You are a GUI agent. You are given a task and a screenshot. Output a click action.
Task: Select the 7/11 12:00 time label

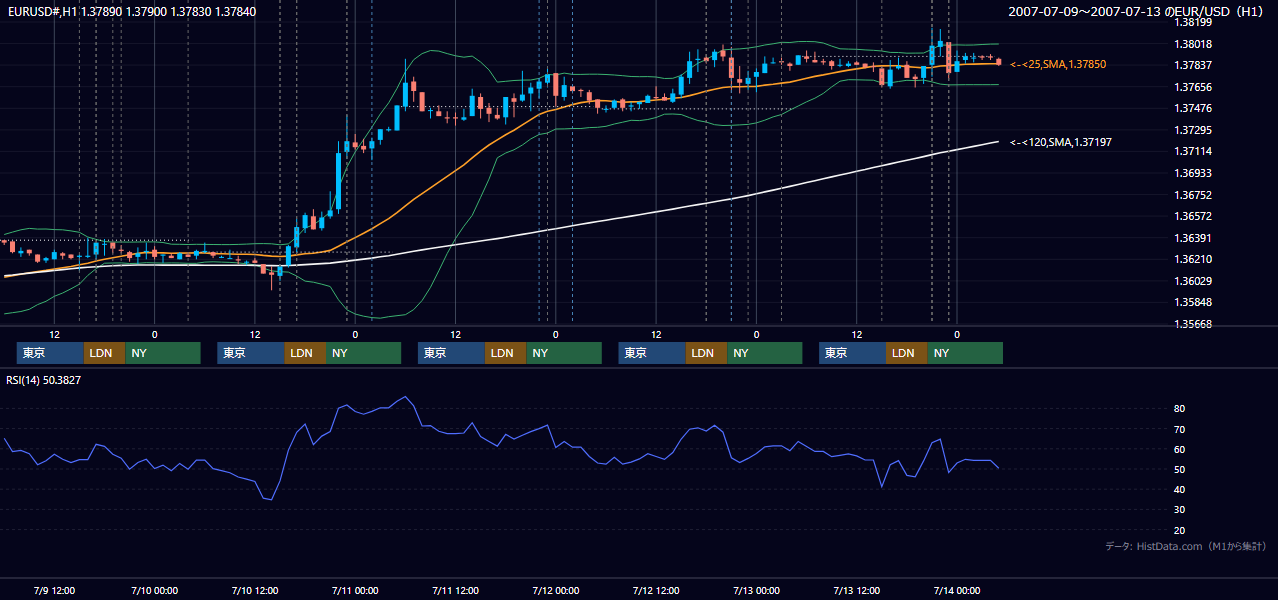click(x=455, y=590)
